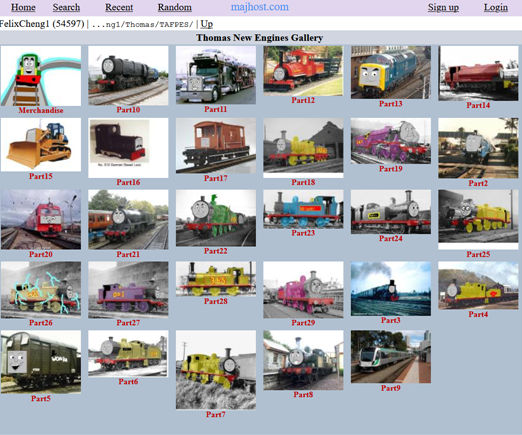Click the Part25 caption link

(x=478, y=254)
